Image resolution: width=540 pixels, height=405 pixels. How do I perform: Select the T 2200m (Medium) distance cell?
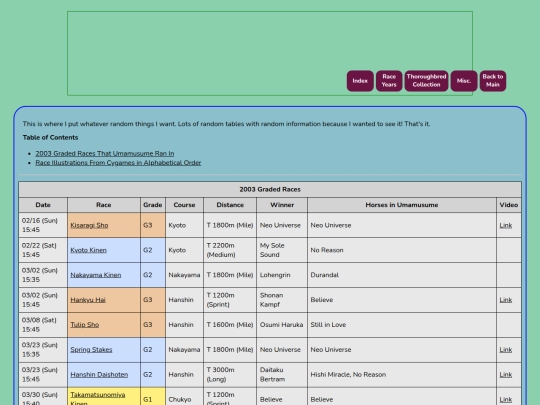tap(230, 250)
